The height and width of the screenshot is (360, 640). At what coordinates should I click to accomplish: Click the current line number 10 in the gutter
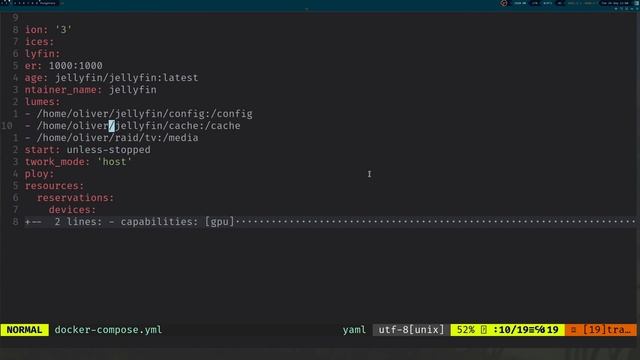tap(7, 126)
